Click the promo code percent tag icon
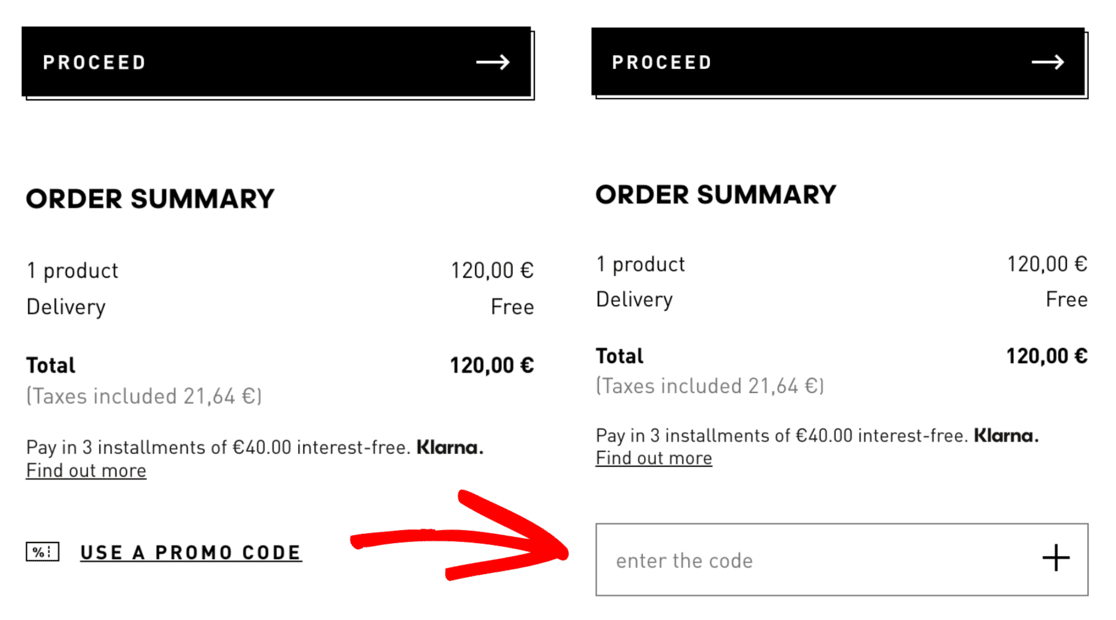 tap(41, 551)
